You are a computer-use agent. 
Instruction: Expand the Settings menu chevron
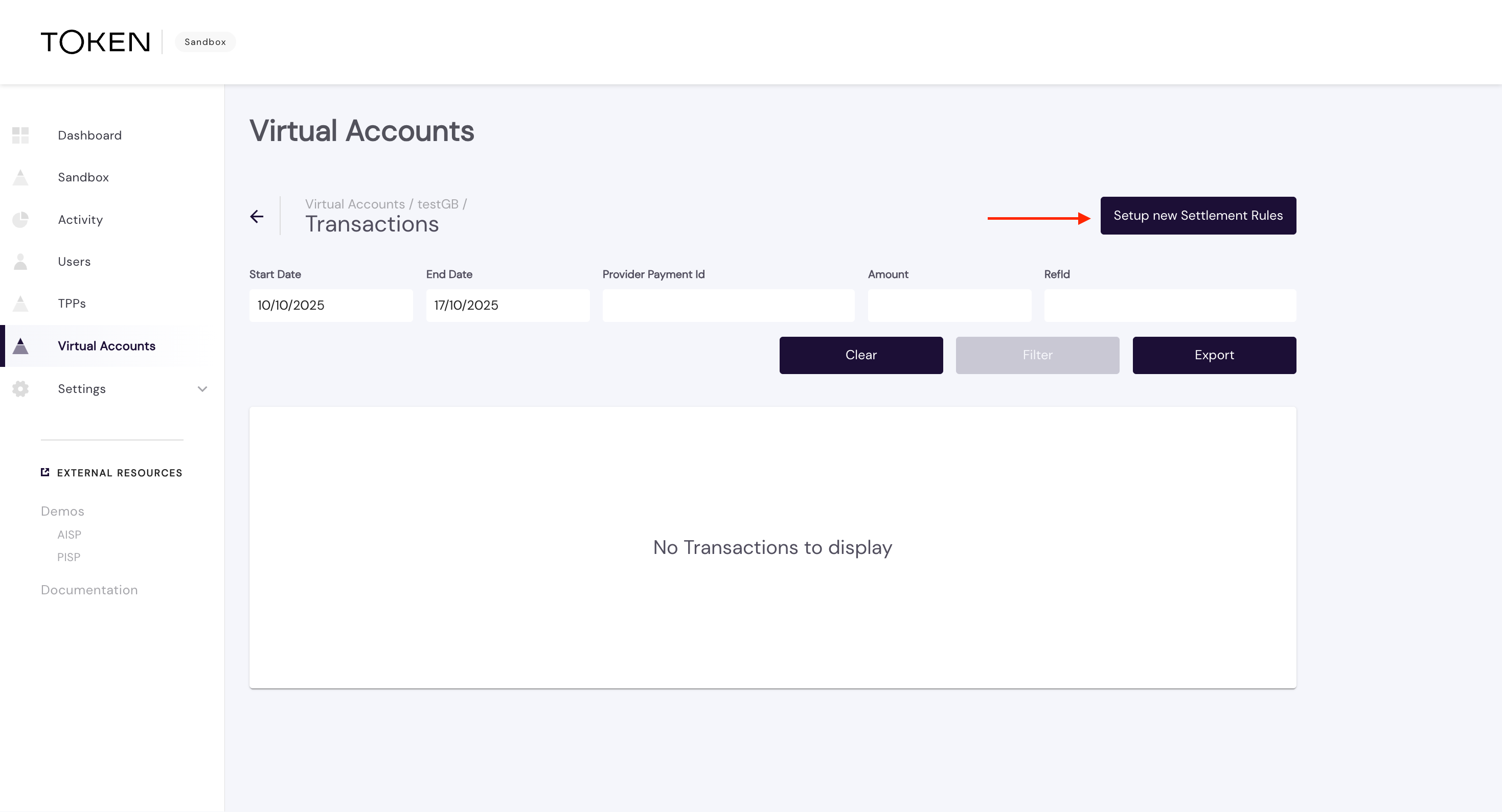(202, 389)
